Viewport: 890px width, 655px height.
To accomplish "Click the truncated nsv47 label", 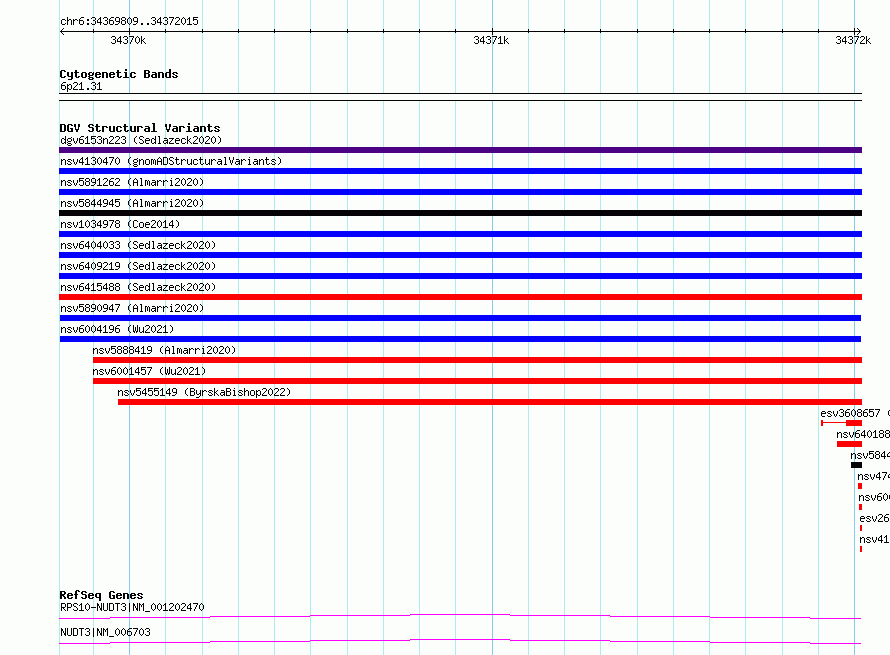I will coord(873,476).
